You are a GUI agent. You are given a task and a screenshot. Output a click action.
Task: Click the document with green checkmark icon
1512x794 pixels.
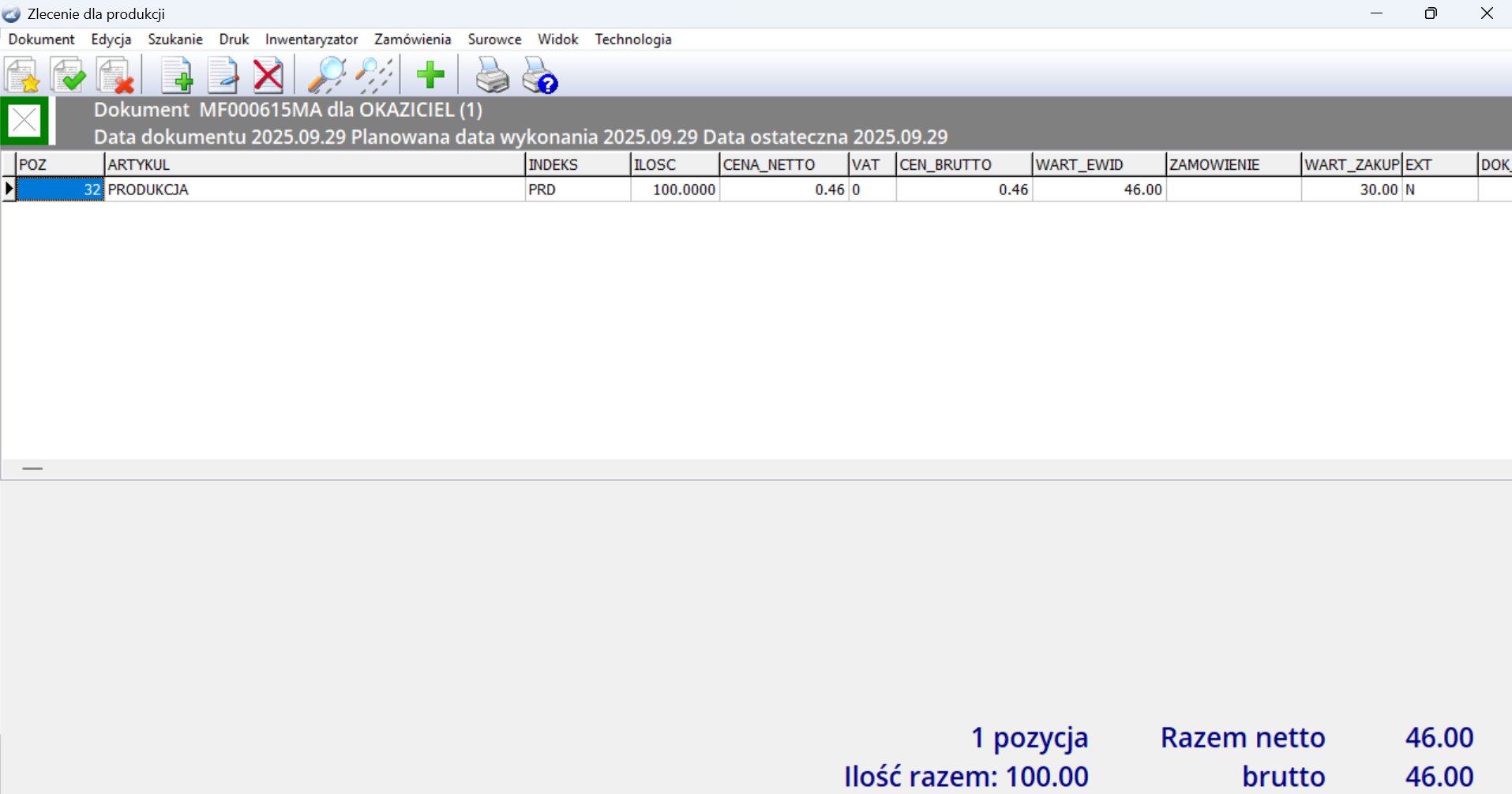coord(69,76)
